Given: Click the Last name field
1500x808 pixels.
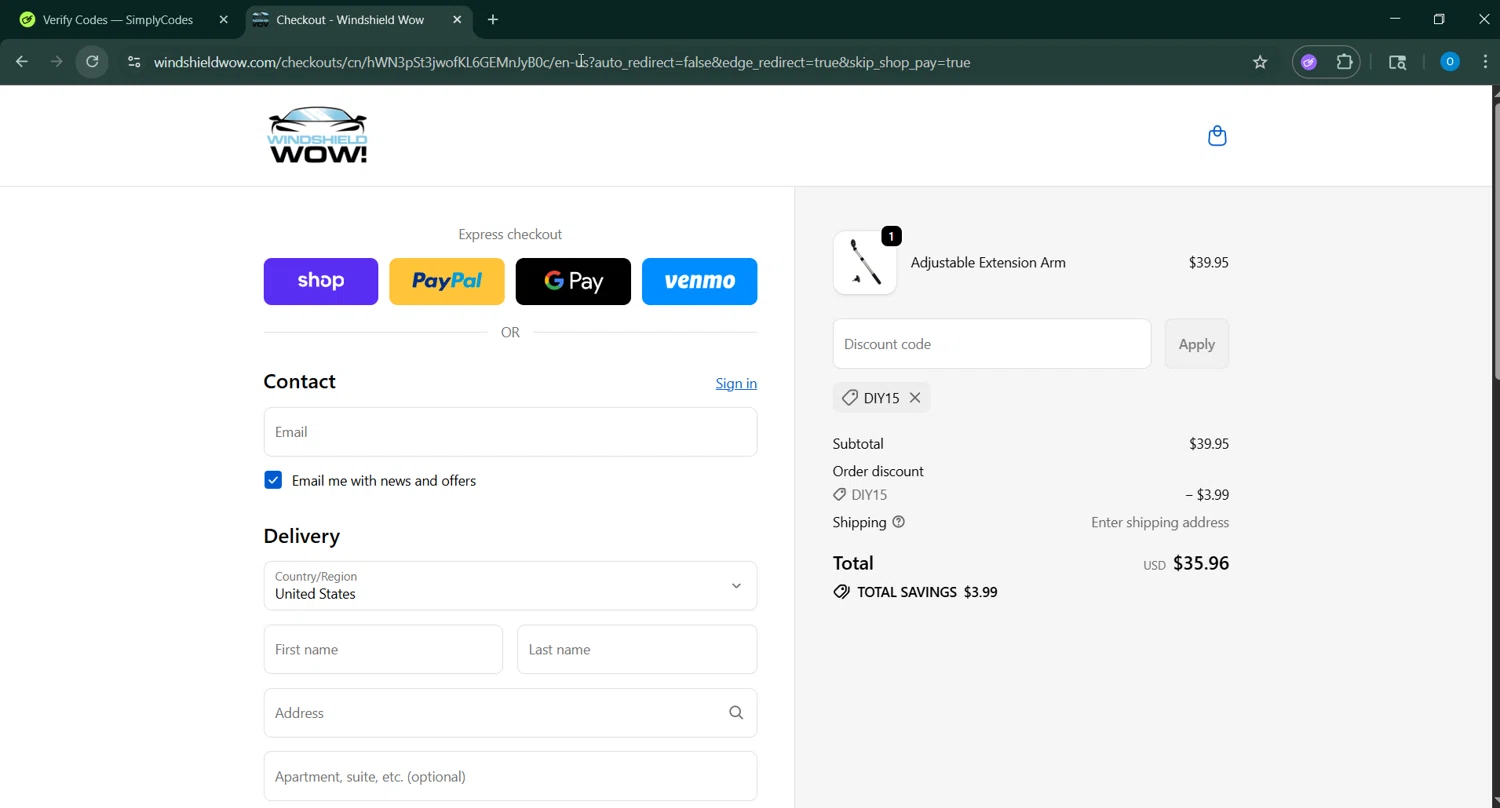Looking at the screenshot, I should [x=637, y=650].
